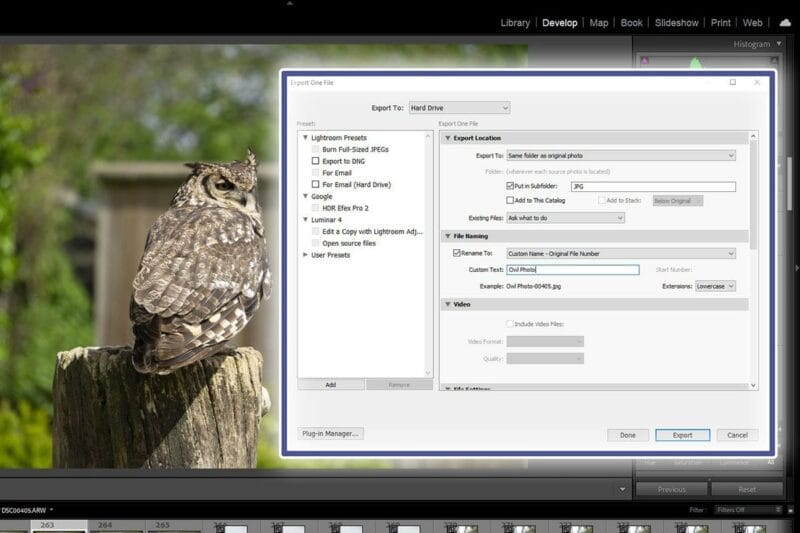Click the settings panel scroll down arrow

[753, 386]
